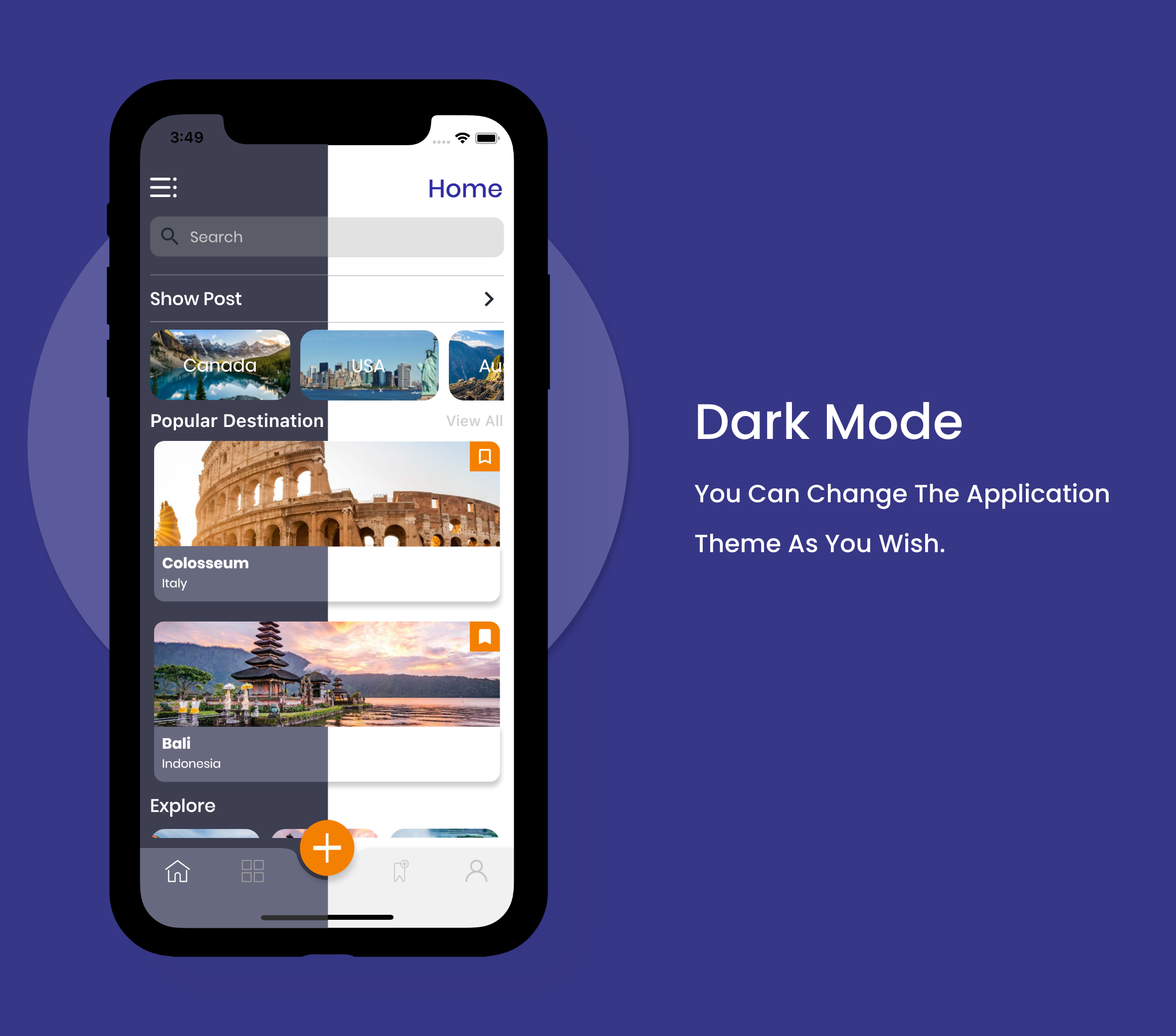Select the Canada destination thumbnail
Screen dimensions: 1176x1036
(222, 365)
